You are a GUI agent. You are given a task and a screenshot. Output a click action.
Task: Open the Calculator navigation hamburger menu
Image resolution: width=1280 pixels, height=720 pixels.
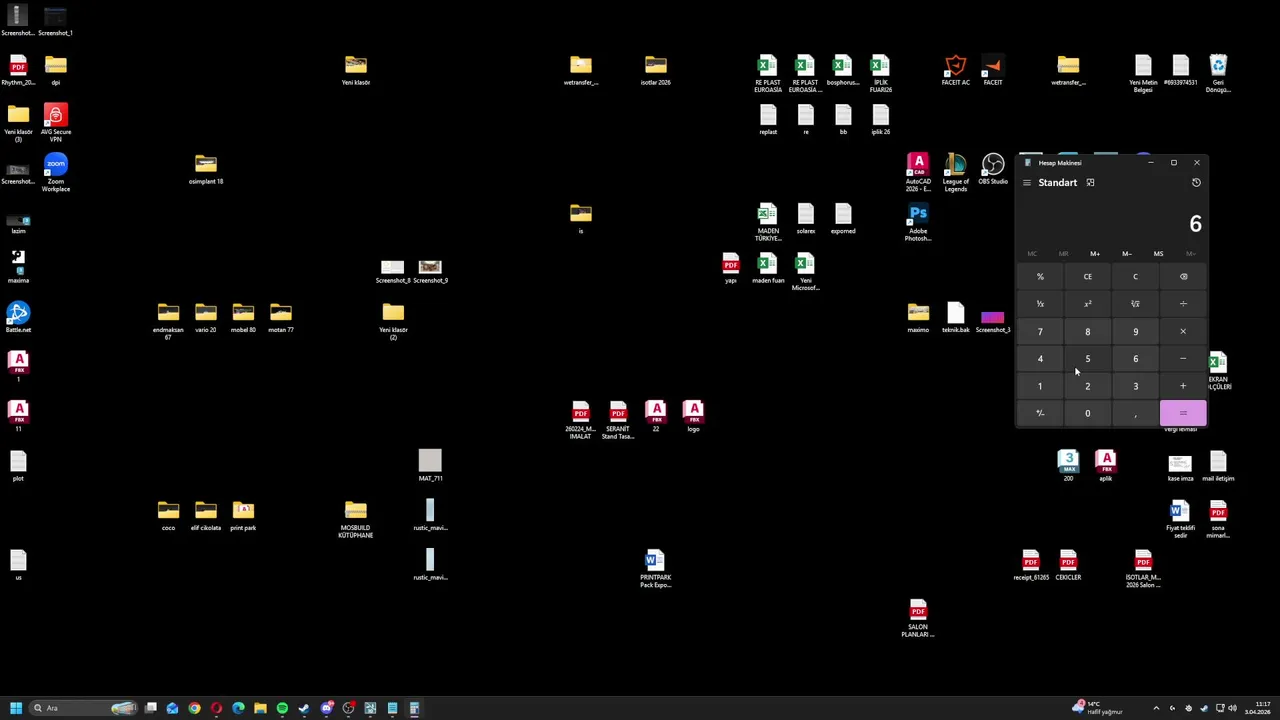(x=1026, y=183)
